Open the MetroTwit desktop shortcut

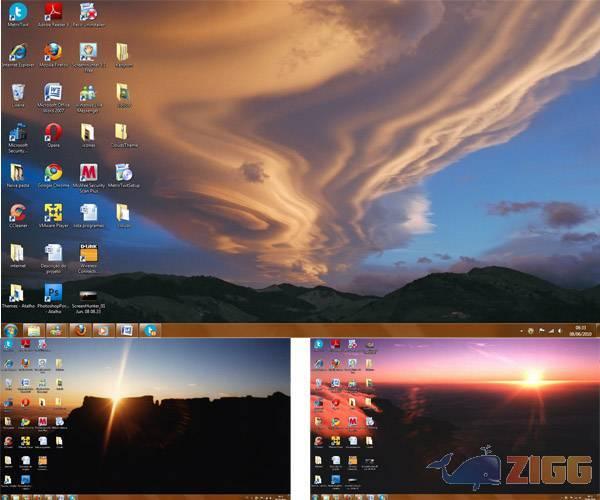(x=17, y=13)
